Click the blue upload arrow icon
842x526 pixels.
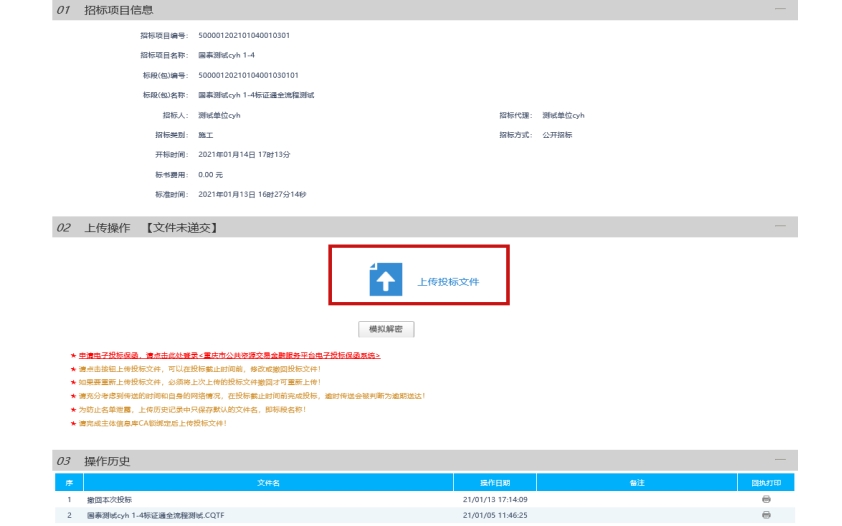click(x=385, y=279)
